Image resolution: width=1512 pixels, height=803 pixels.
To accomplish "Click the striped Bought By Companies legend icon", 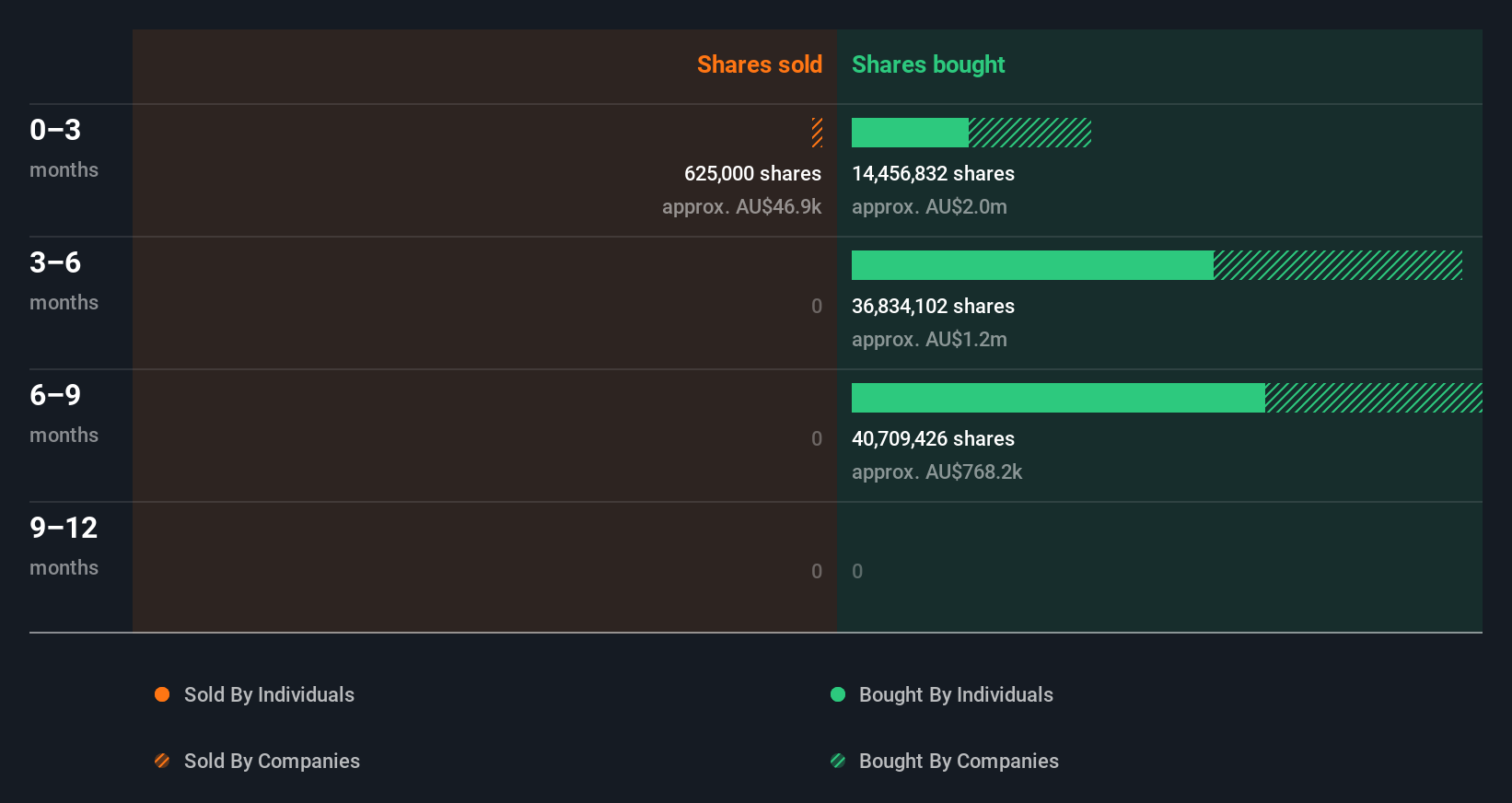I will pos(838,761).
